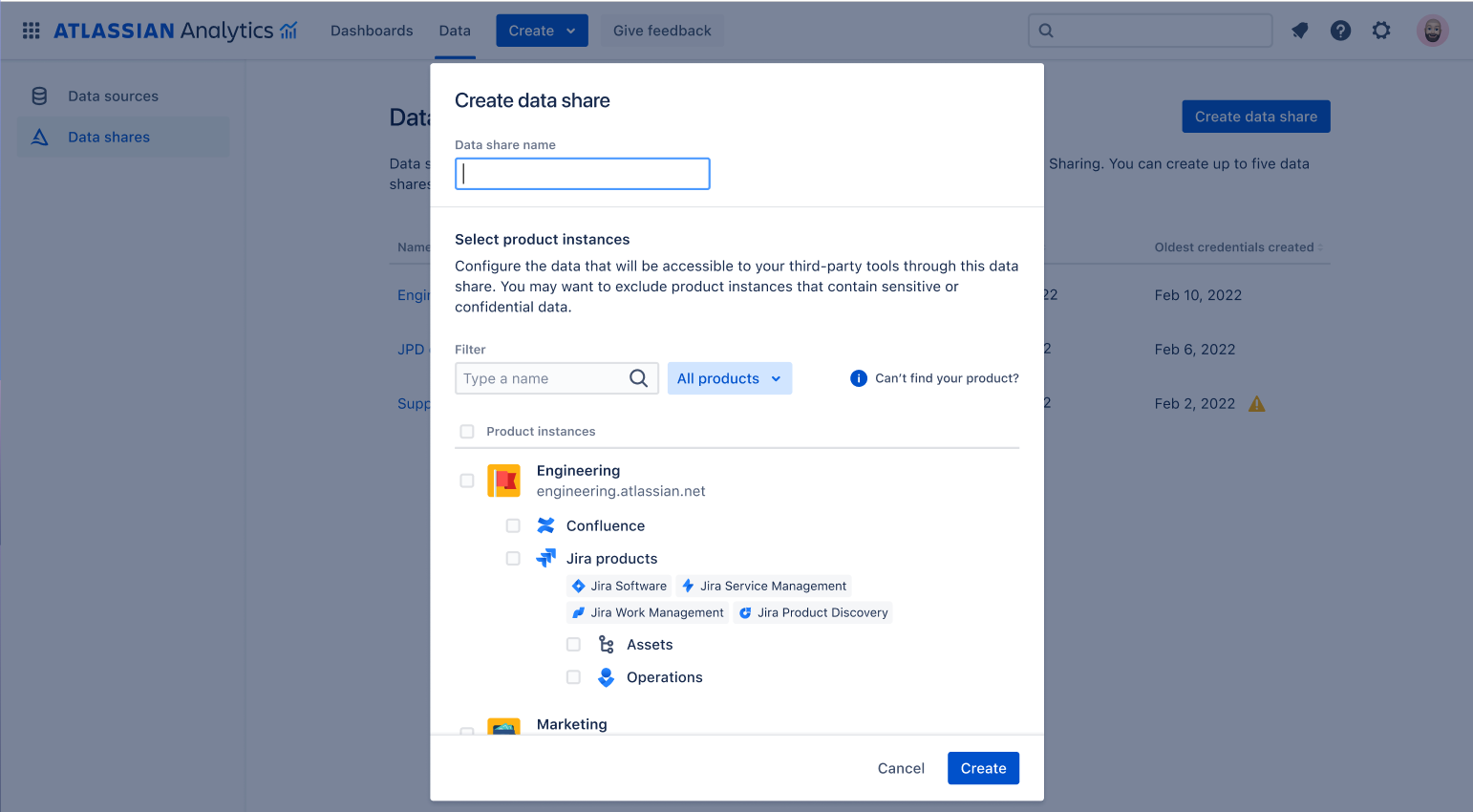Click your profile avatar picture
Viewport: 1473px width, 812px height.
[1433, 30]
